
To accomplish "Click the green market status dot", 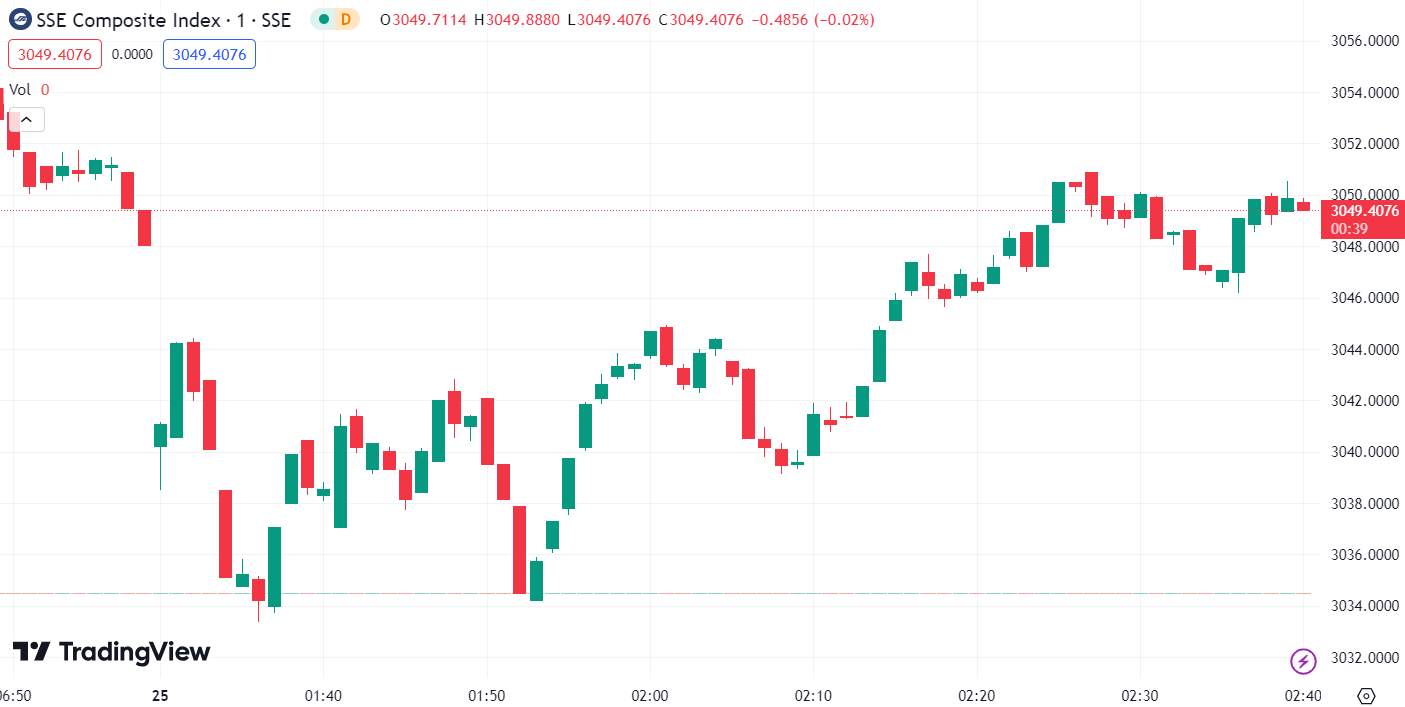I will point(324,19).
